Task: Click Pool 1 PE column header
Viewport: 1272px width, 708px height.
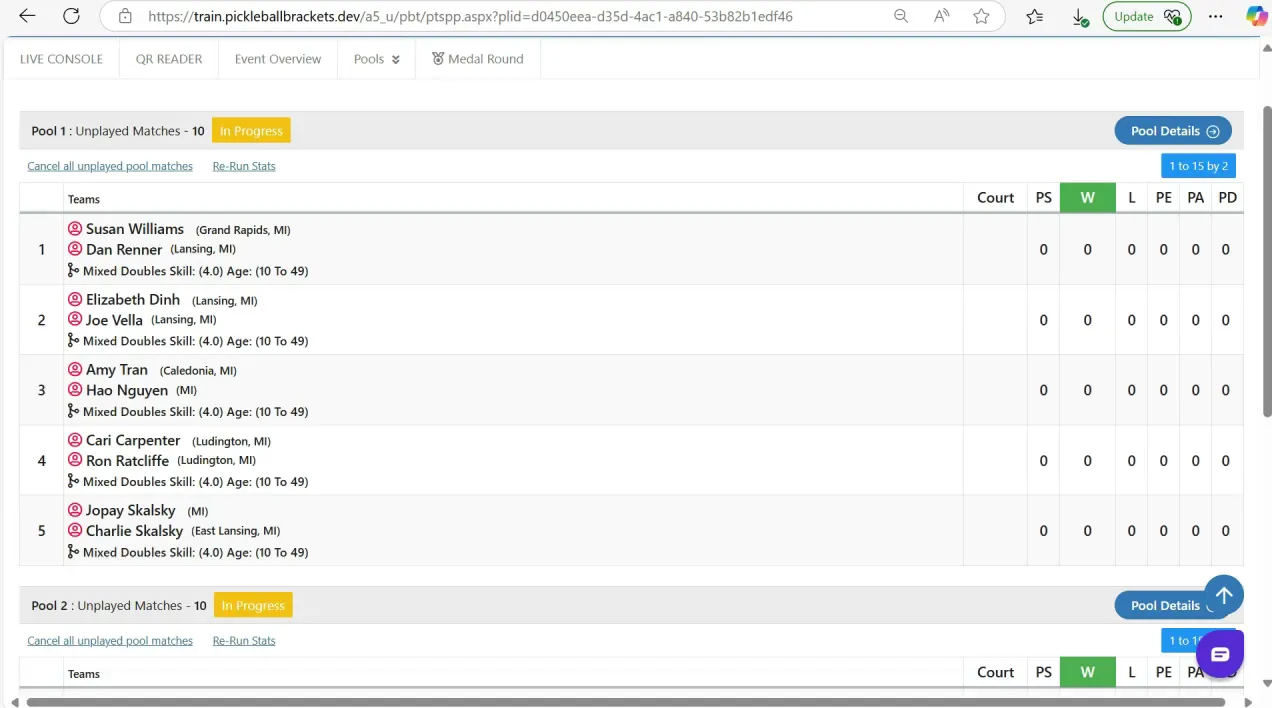Action: pos(1164,197)
